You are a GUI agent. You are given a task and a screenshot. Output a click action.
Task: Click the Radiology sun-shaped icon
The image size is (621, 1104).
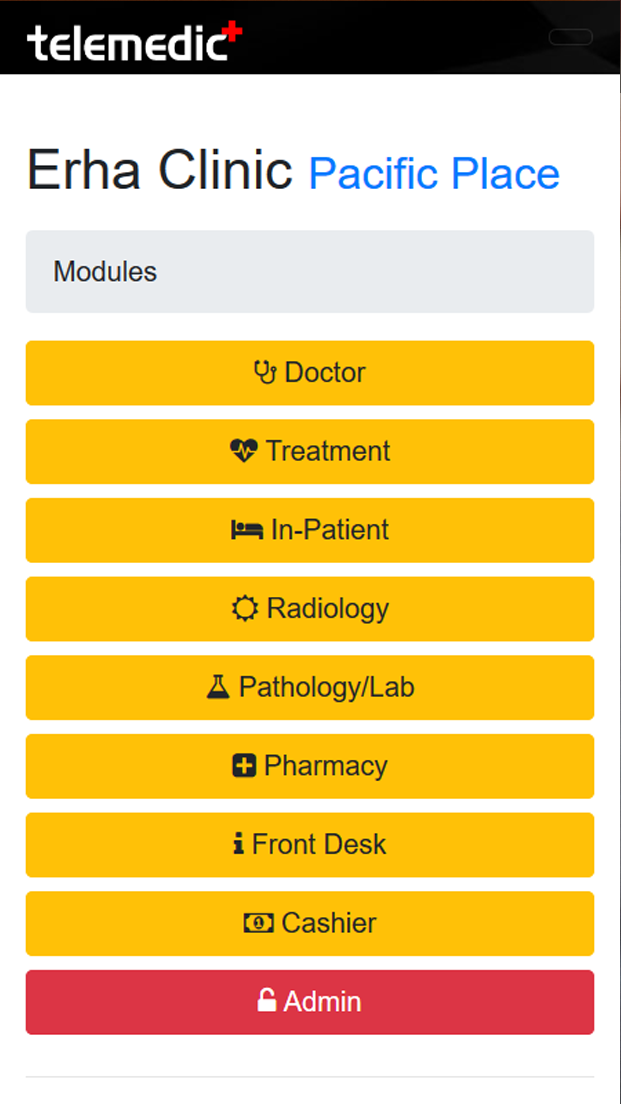pos(245,609)
